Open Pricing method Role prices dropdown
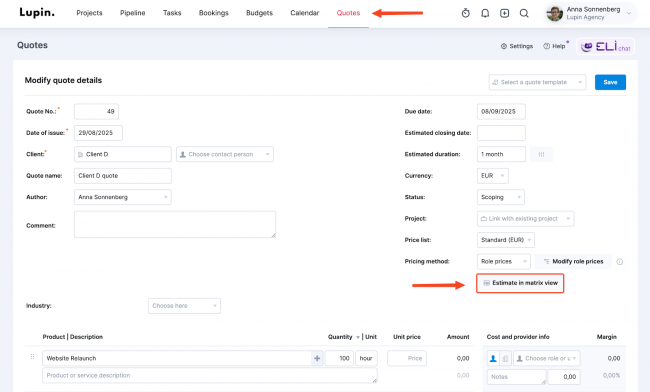The width and height of the screenshot is (650, 392). [x=504, y=261]
